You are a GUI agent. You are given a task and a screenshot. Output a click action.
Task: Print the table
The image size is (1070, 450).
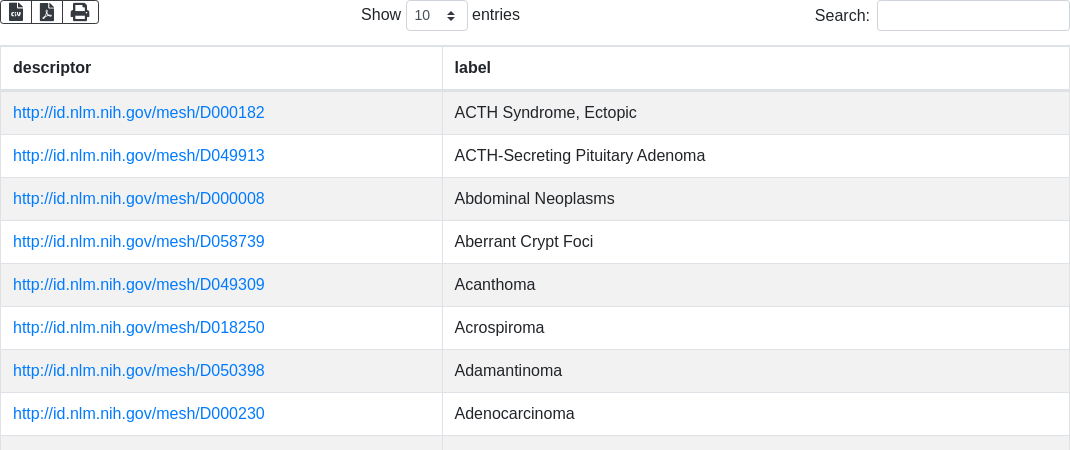tap(80, 12)
